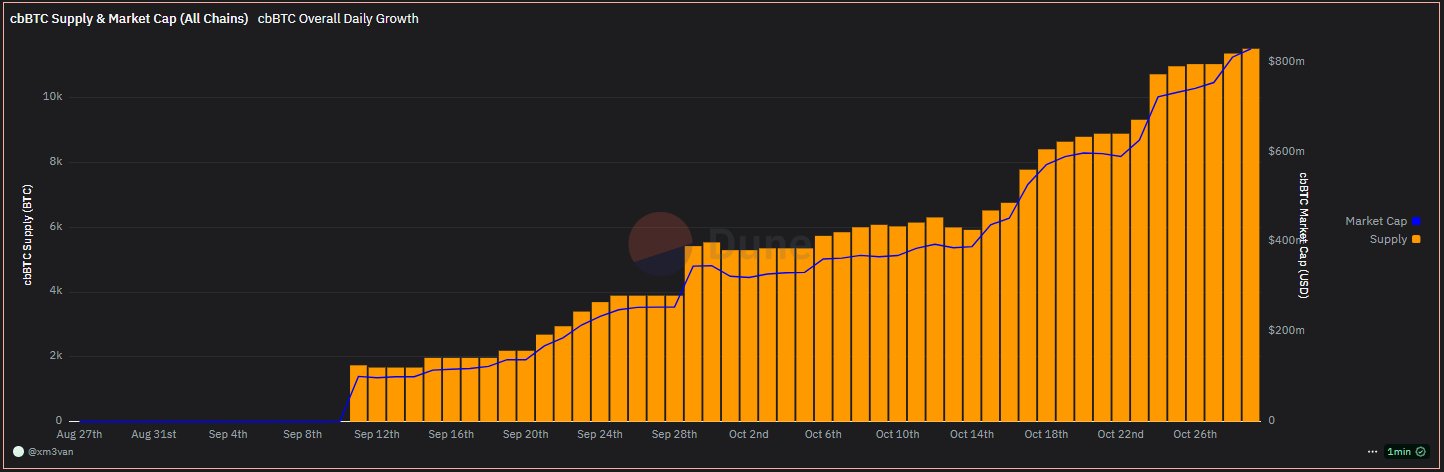
Task: Open the cbBTC Supply & Market Cap title
Action: click(x=129, y=19)
